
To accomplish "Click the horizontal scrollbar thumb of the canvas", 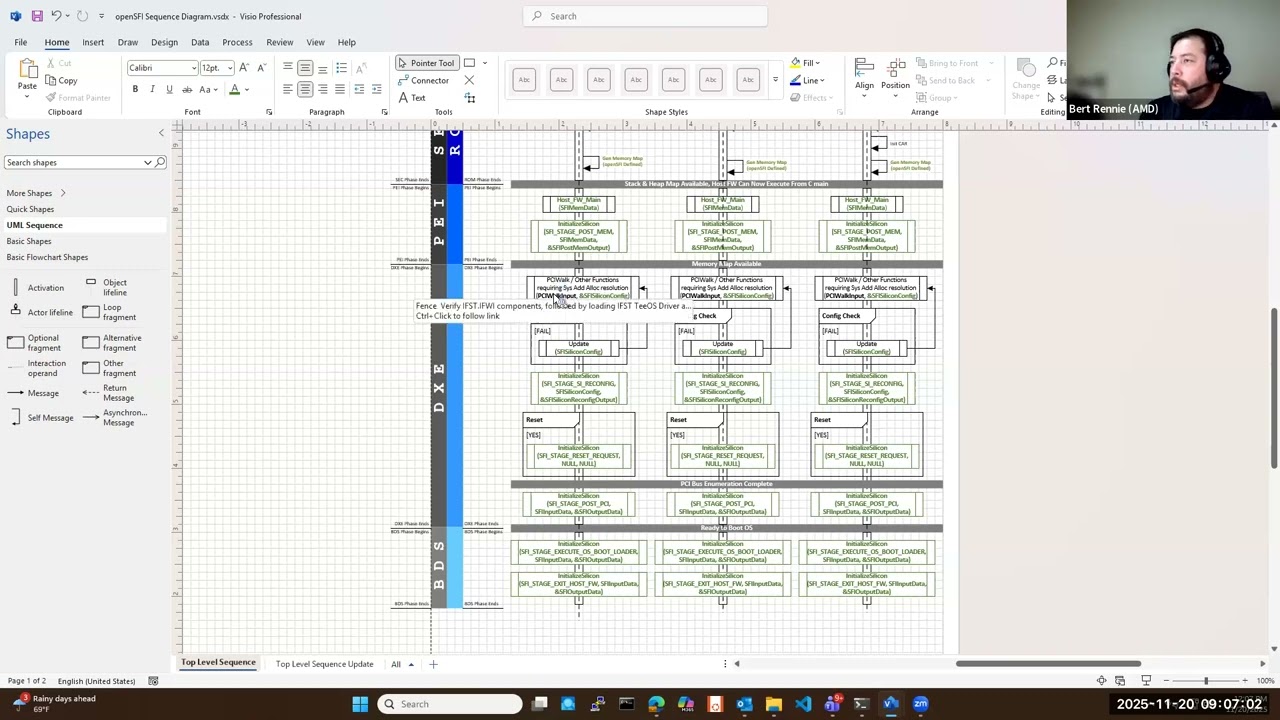I will (1048, 663).
